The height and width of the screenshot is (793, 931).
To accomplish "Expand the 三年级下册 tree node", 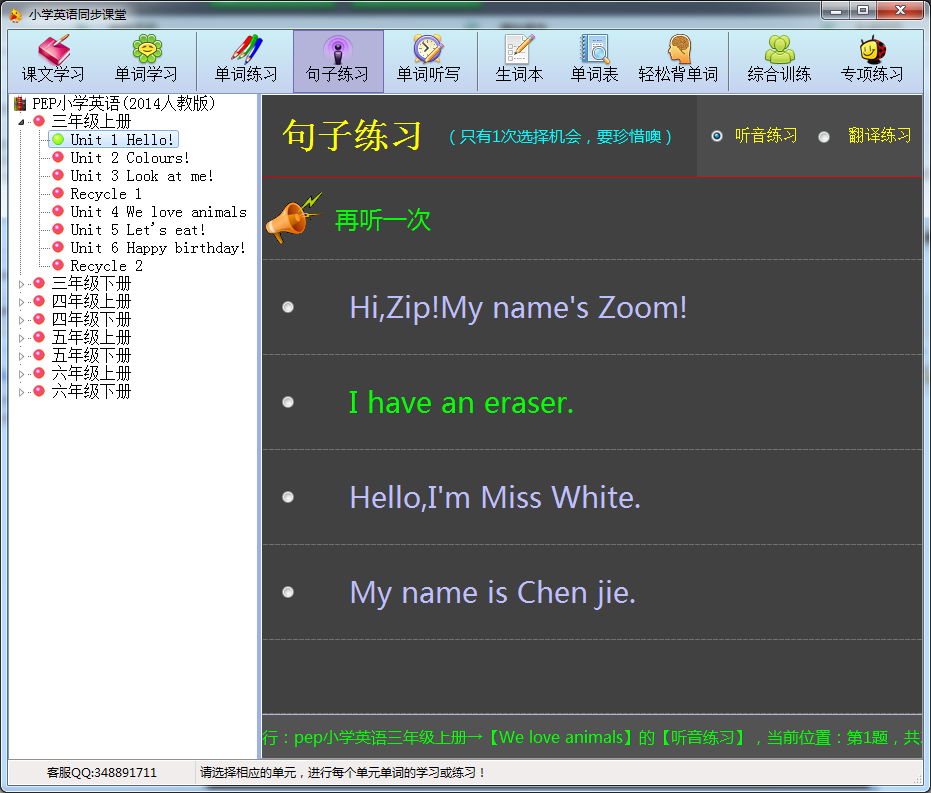I will 22,284.
